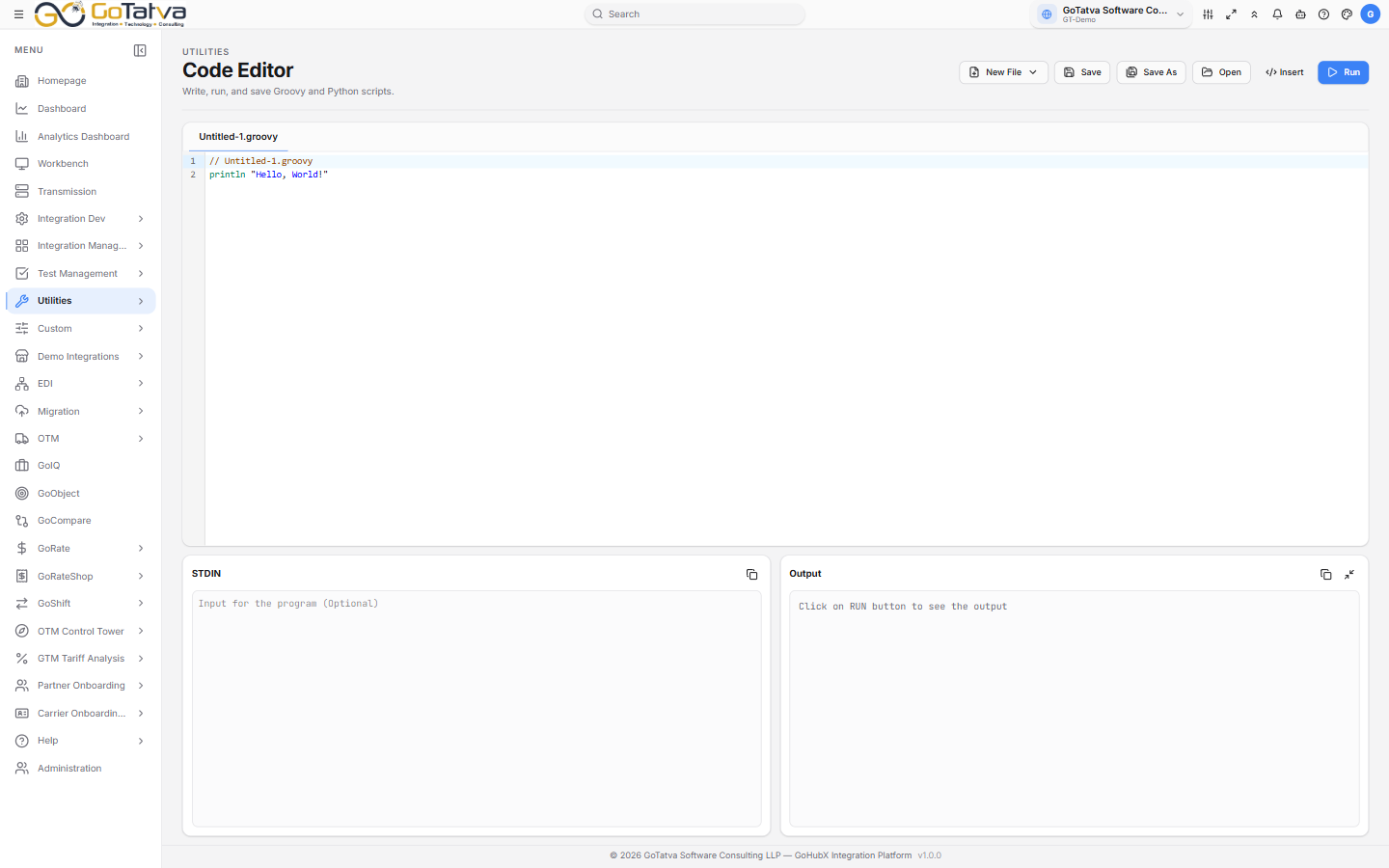Expand GoRate submenu chevron
This screenshot has width=1389, height=868.
click(x=141, y=549)
